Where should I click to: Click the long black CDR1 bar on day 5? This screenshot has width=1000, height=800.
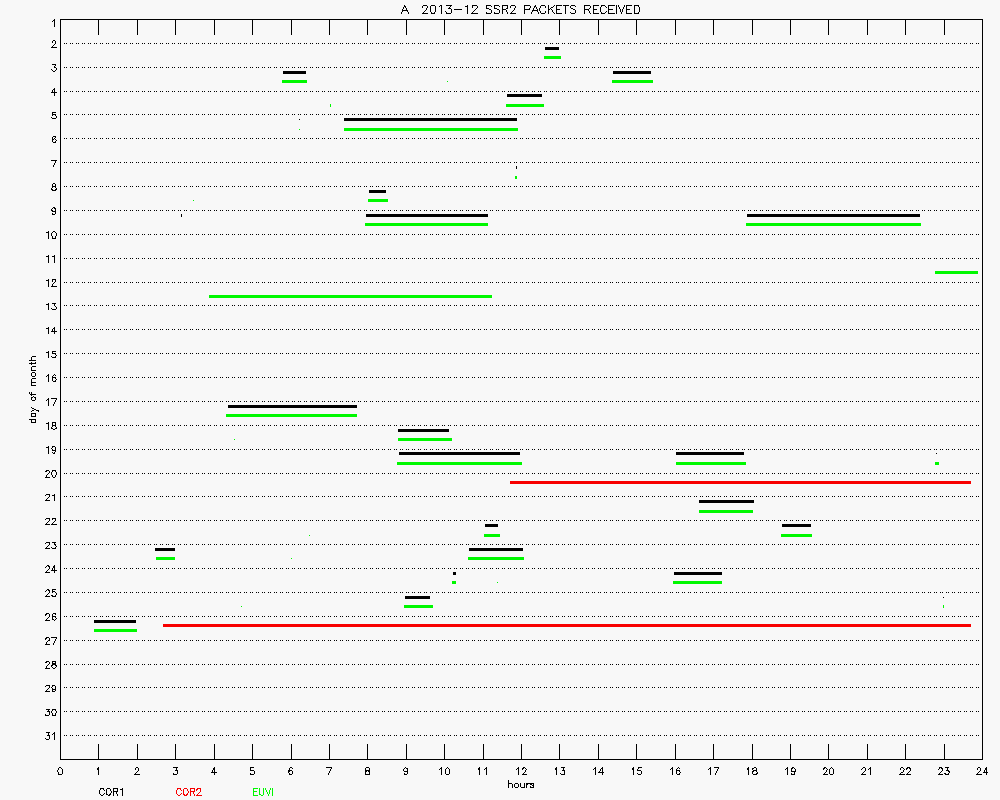point(430,120)
